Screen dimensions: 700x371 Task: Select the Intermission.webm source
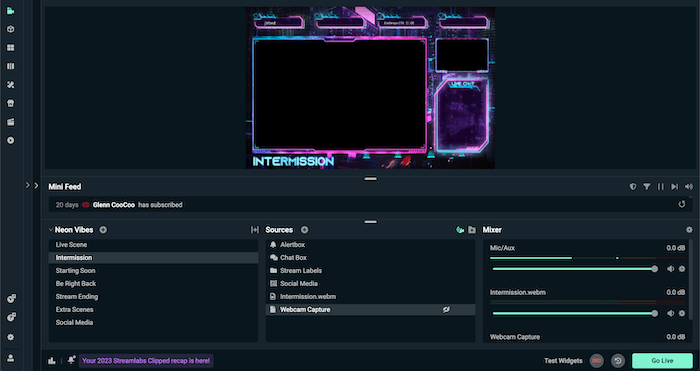pyautogui.click(x=371, y=296)
